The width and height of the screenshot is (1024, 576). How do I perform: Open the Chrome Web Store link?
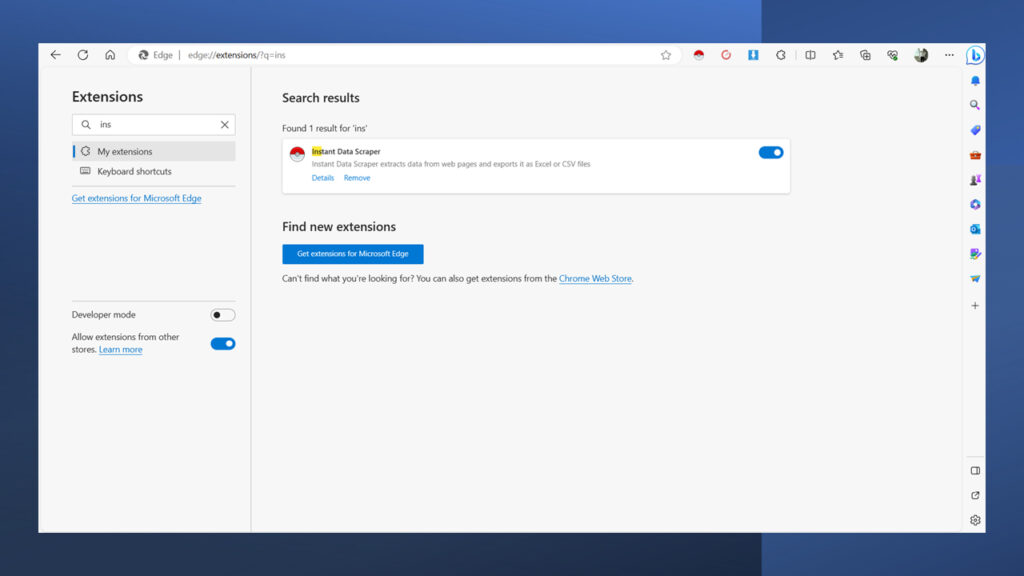595,278
